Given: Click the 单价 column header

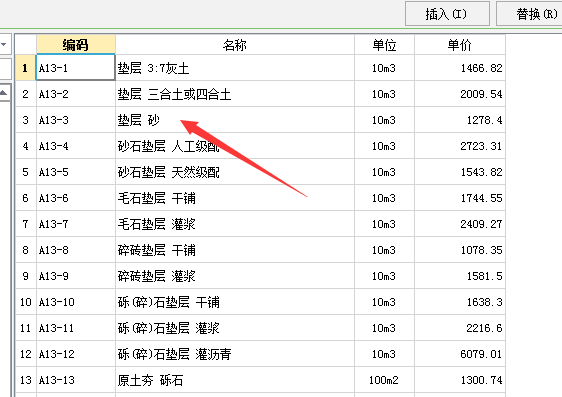Looking at the screenshot, I should pos(460,45).
